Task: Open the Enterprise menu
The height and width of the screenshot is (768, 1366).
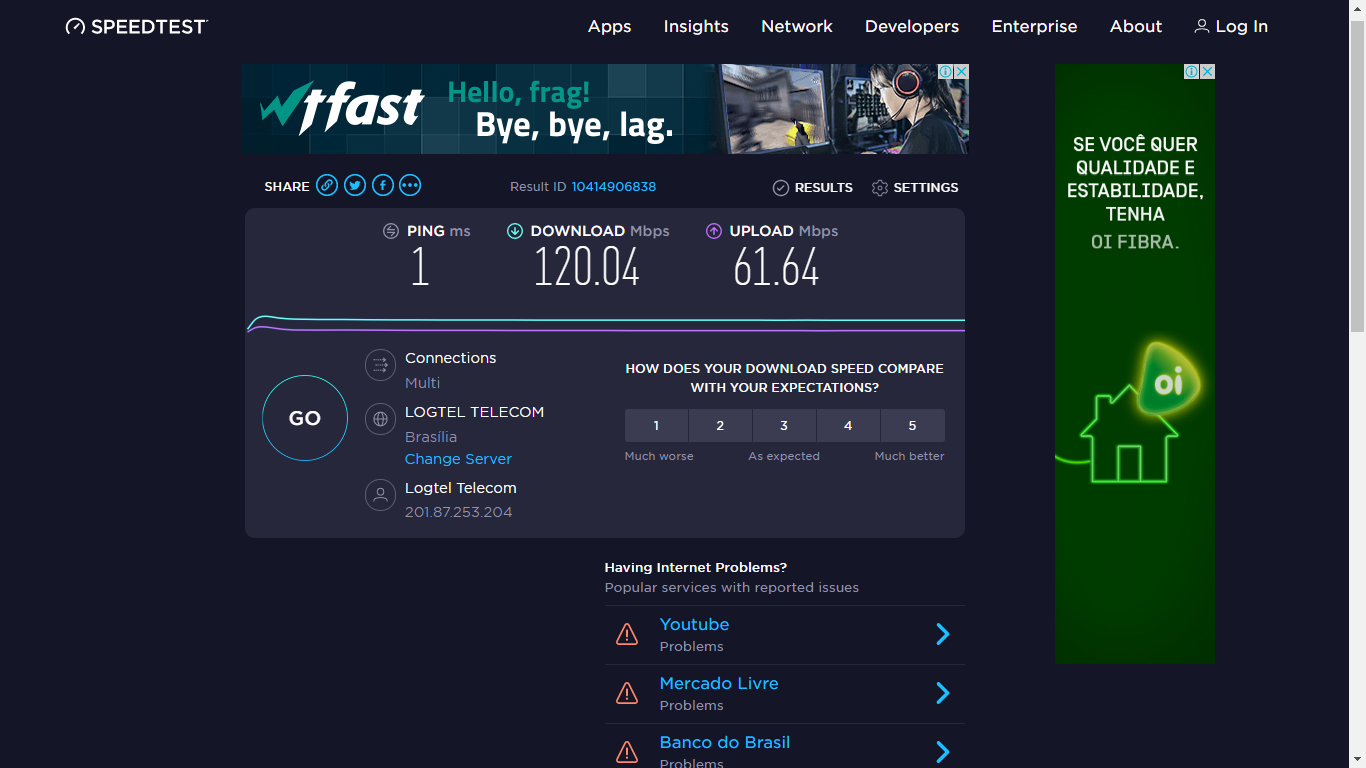Action: tap(1034, 27)
